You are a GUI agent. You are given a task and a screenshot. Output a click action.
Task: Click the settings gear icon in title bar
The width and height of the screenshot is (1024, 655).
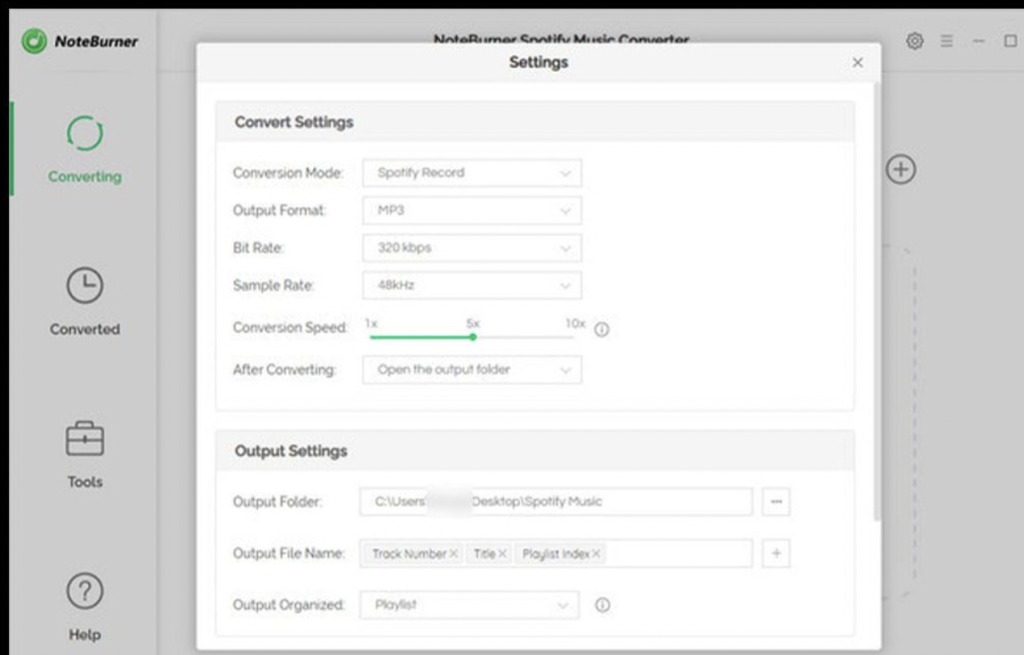914,41
